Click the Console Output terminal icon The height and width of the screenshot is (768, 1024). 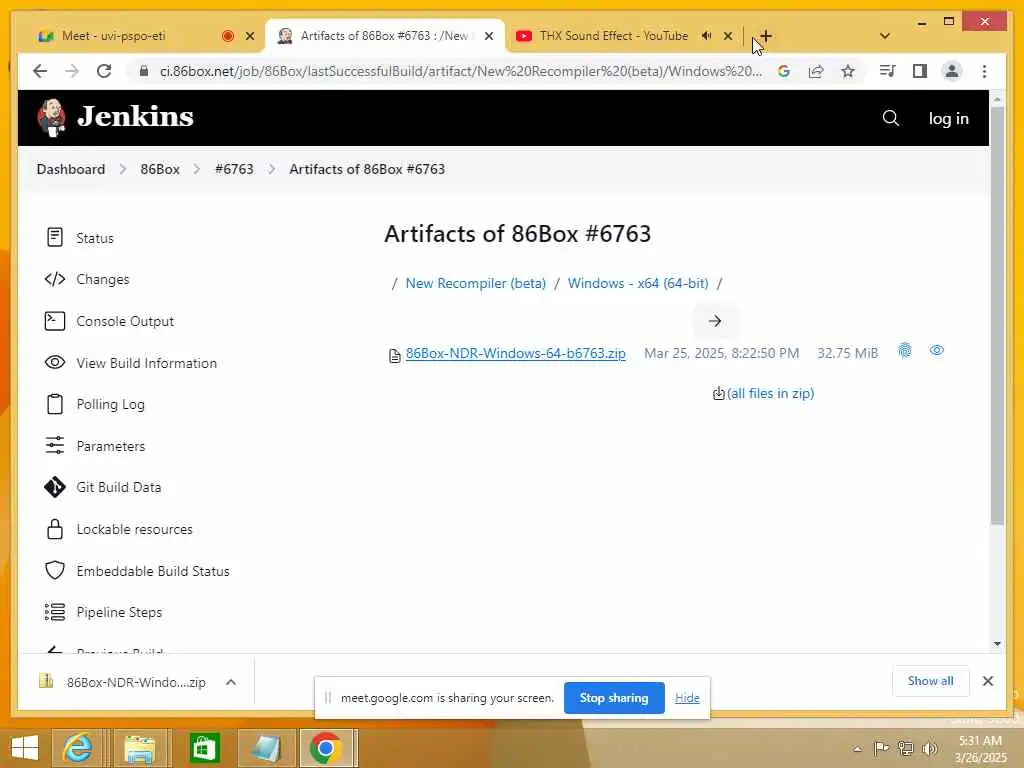55,321
